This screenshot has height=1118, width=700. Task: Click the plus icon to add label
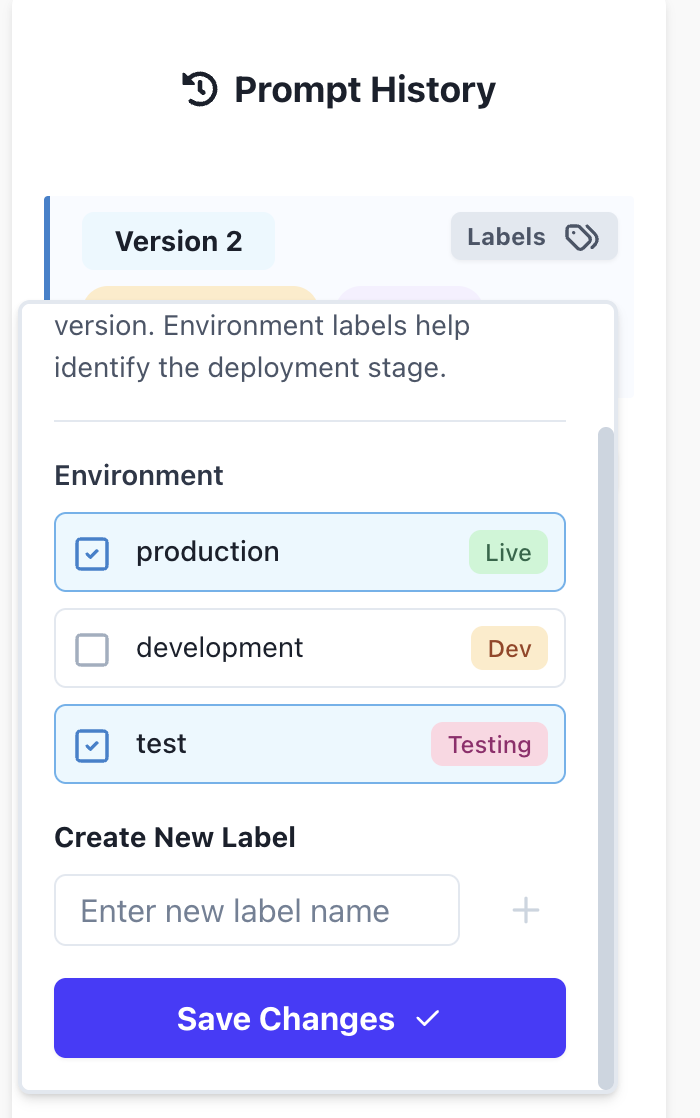(526, 910)
